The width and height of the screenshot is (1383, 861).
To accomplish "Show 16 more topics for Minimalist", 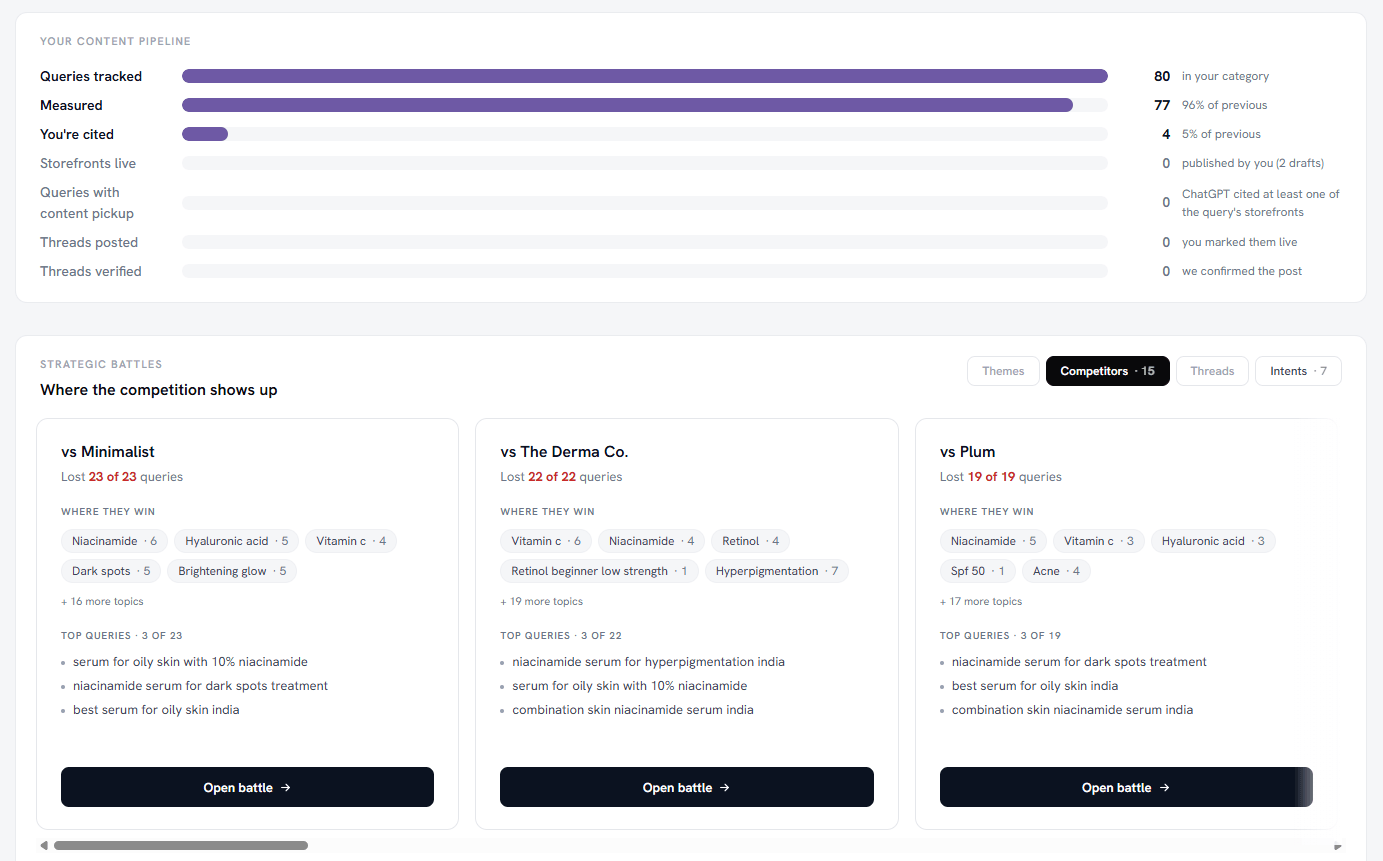I will (x=102, y=602).
